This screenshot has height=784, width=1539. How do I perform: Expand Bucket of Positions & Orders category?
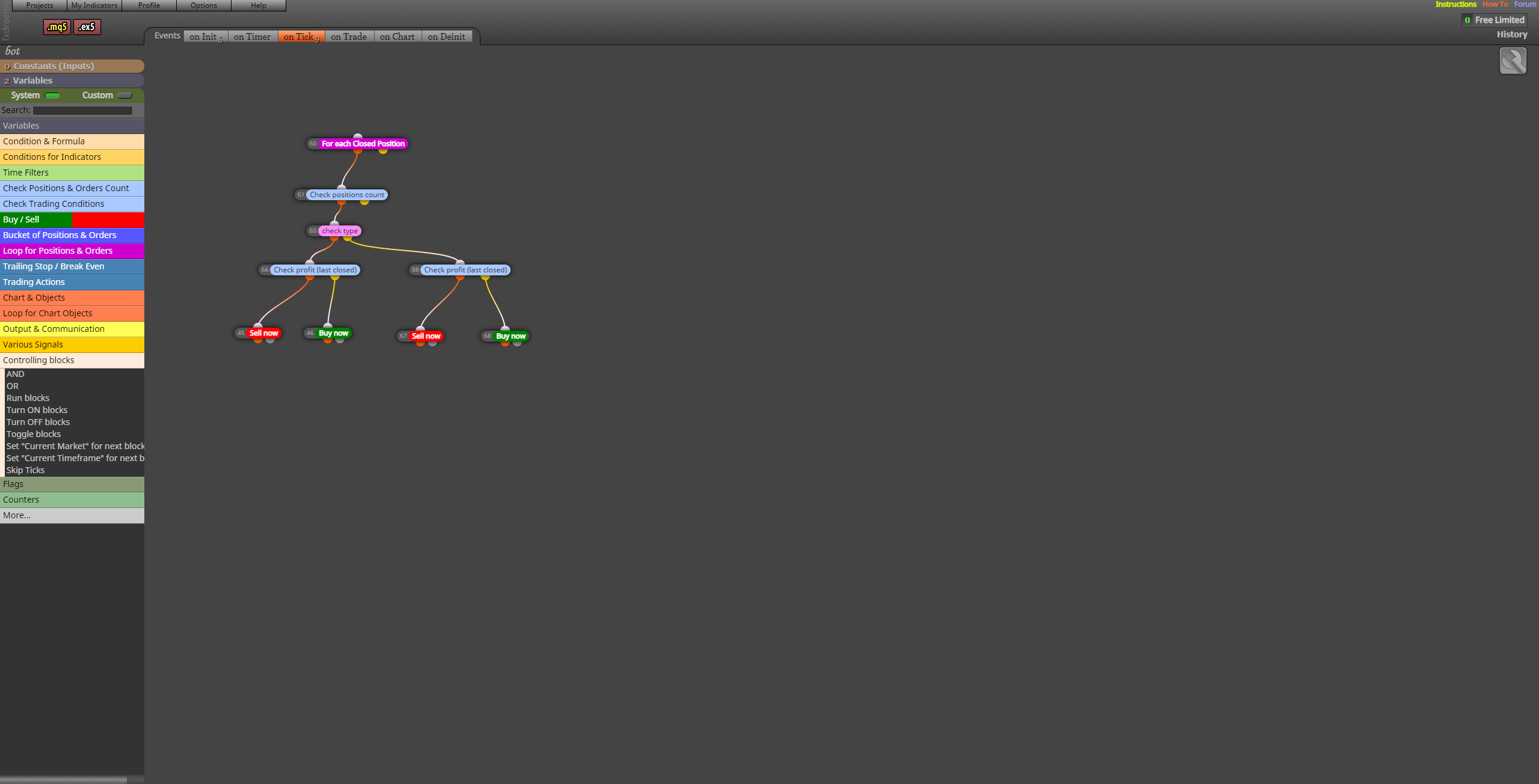[72, 235]
